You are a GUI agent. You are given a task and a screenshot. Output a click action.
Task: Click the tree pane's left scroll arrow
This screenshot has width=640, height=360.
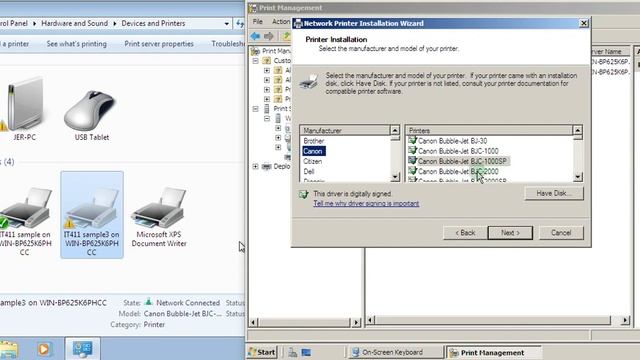(253, 322)
